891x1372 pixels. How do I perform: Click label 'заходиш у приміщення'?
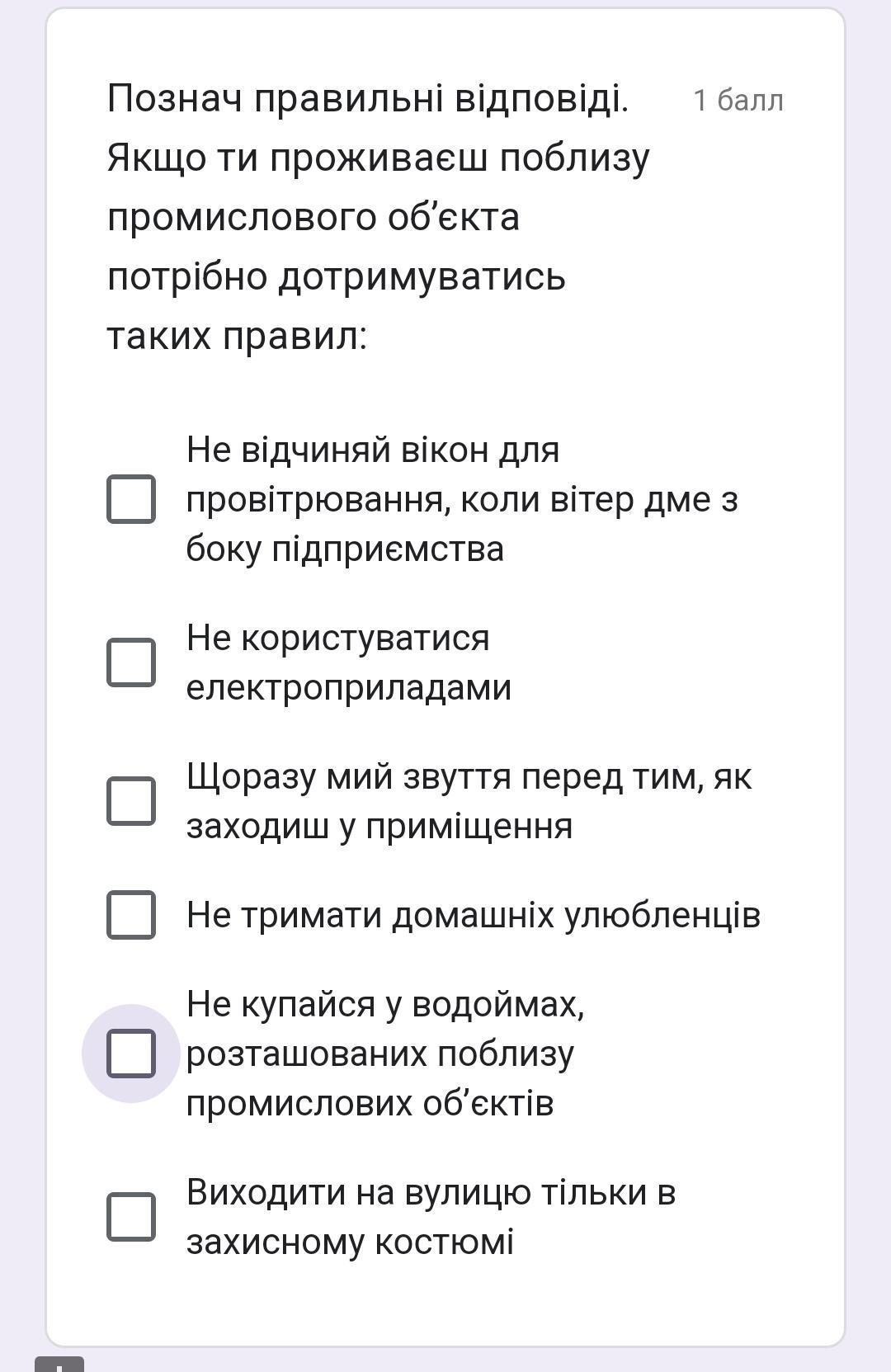tap(379, 826)
